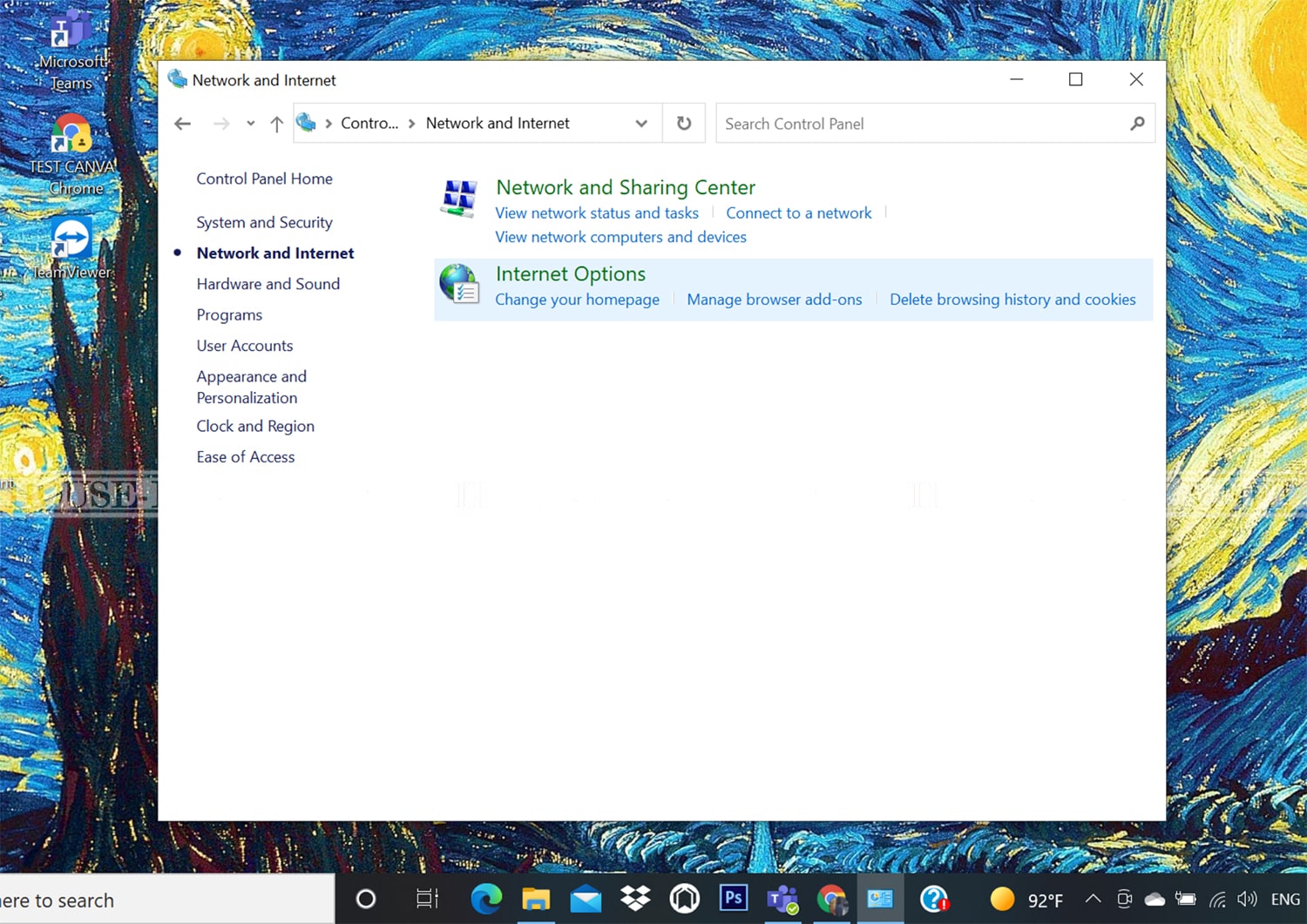Close the Network and Internet window
This screenshot has width=1307, height=924.
tap(1136, 79)
